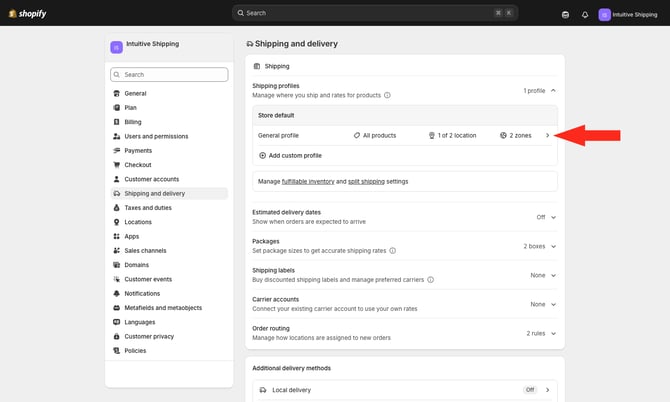Open Checkout settings page
Image resolution: width=670 pixels, height=402 pixels.
point(169,165)
